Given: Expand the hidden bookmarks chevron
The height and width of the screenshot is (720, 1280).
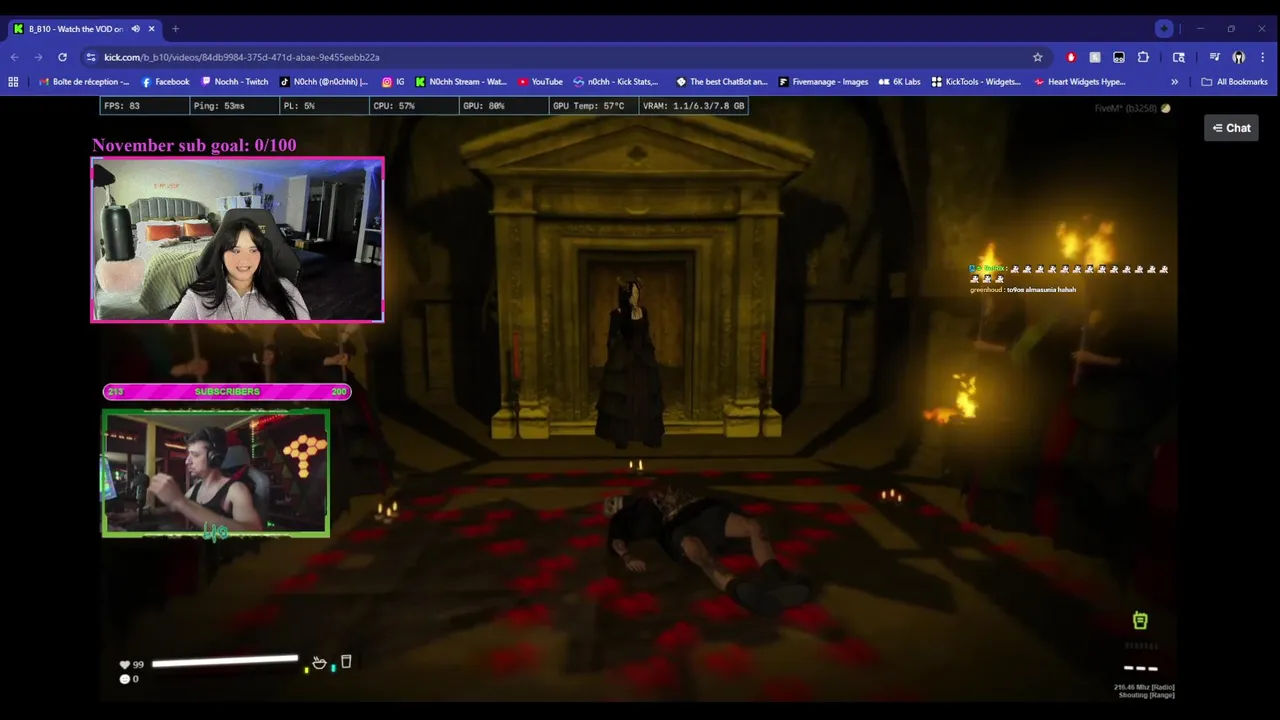Looking at the screenshot, I should [x=1174, y=82].
